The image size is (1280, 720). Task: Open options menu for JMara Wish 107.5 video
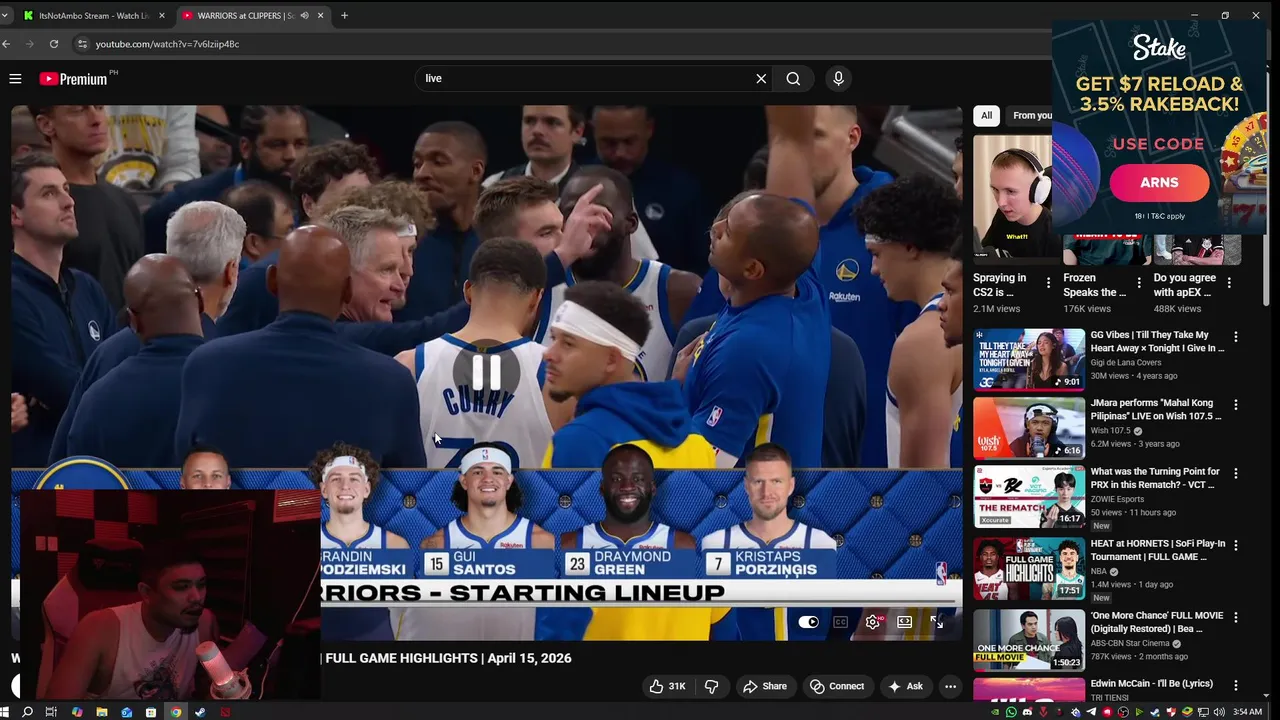pyautogui.click(x=1236, y=405)
